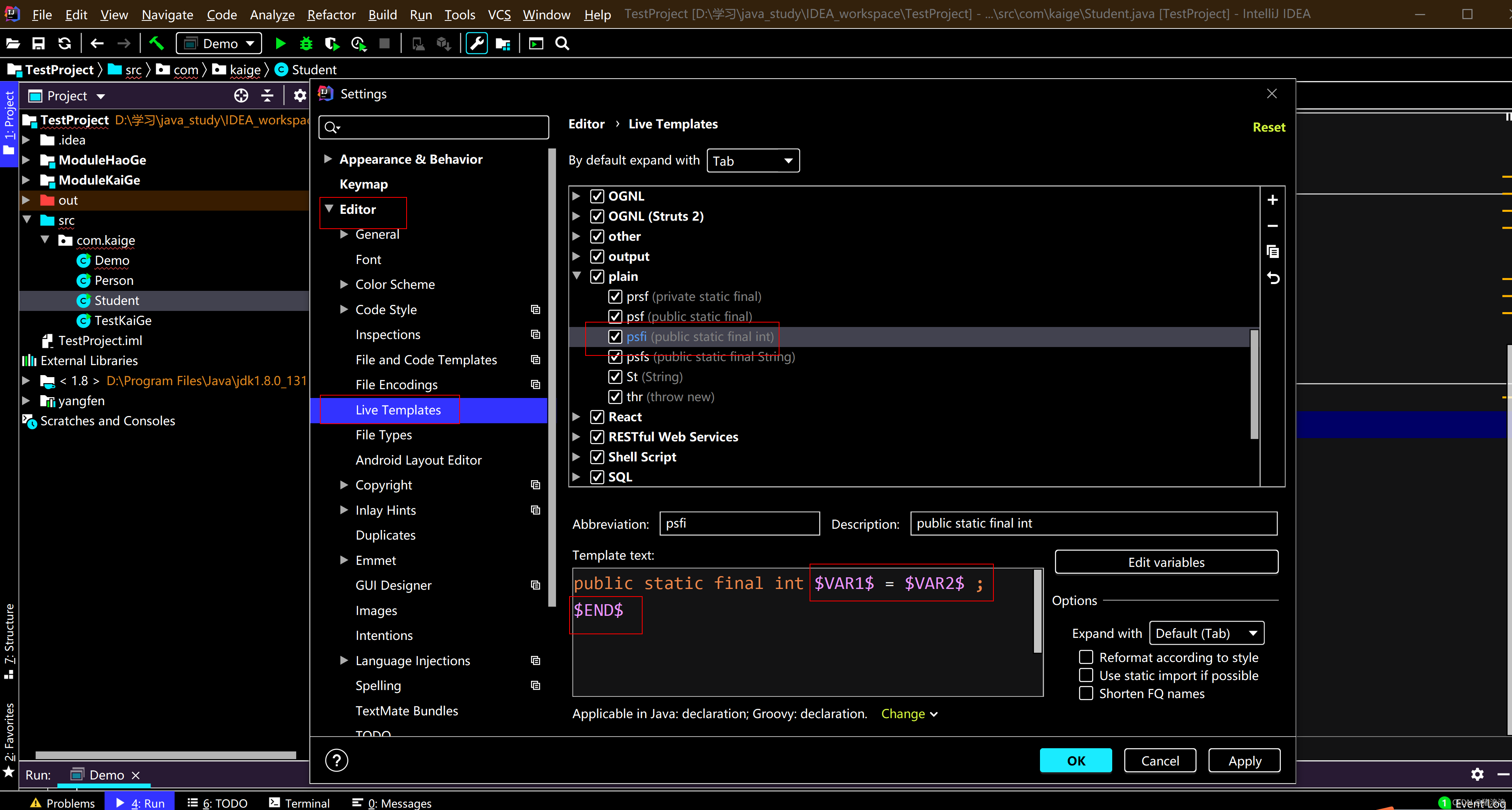The height and width of the screenshot is (810, 1512).
Task: Expand ModuleHaoGe in project tree
Action: [x=26, y=160]
